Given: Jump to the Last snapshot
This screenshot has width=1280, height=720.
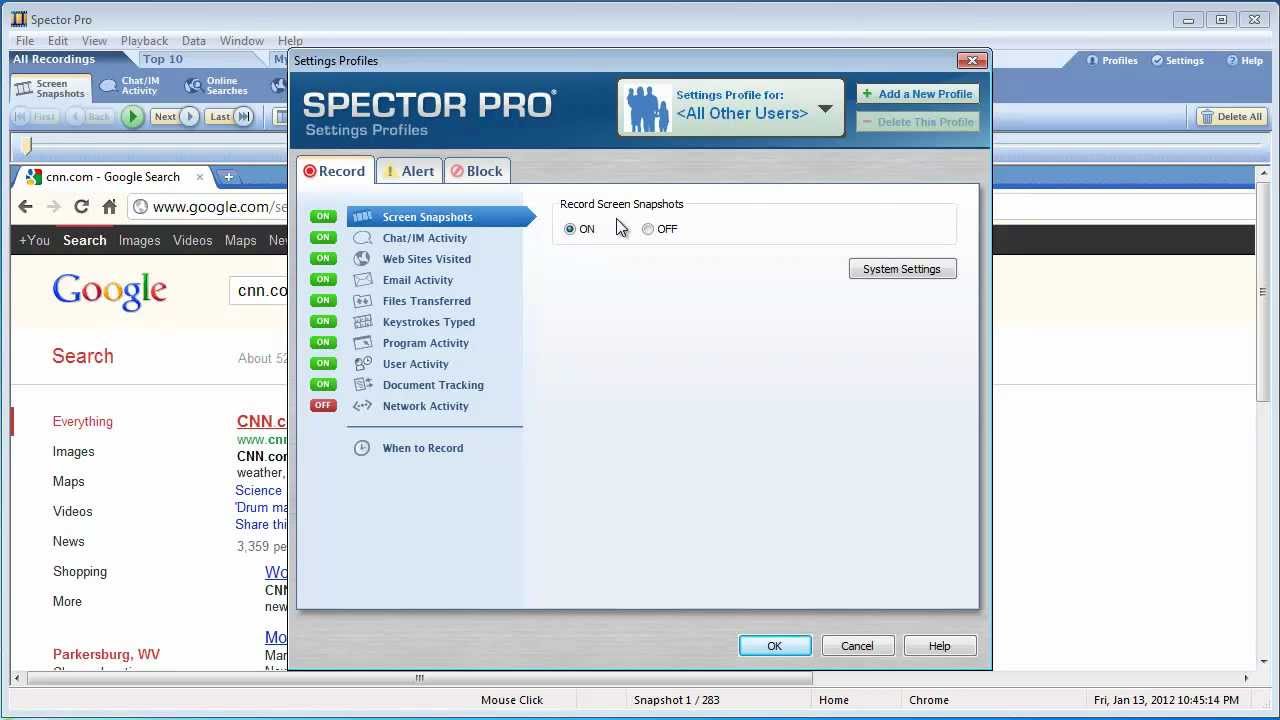Looking at the screenshot, I should tap(229, 117).
